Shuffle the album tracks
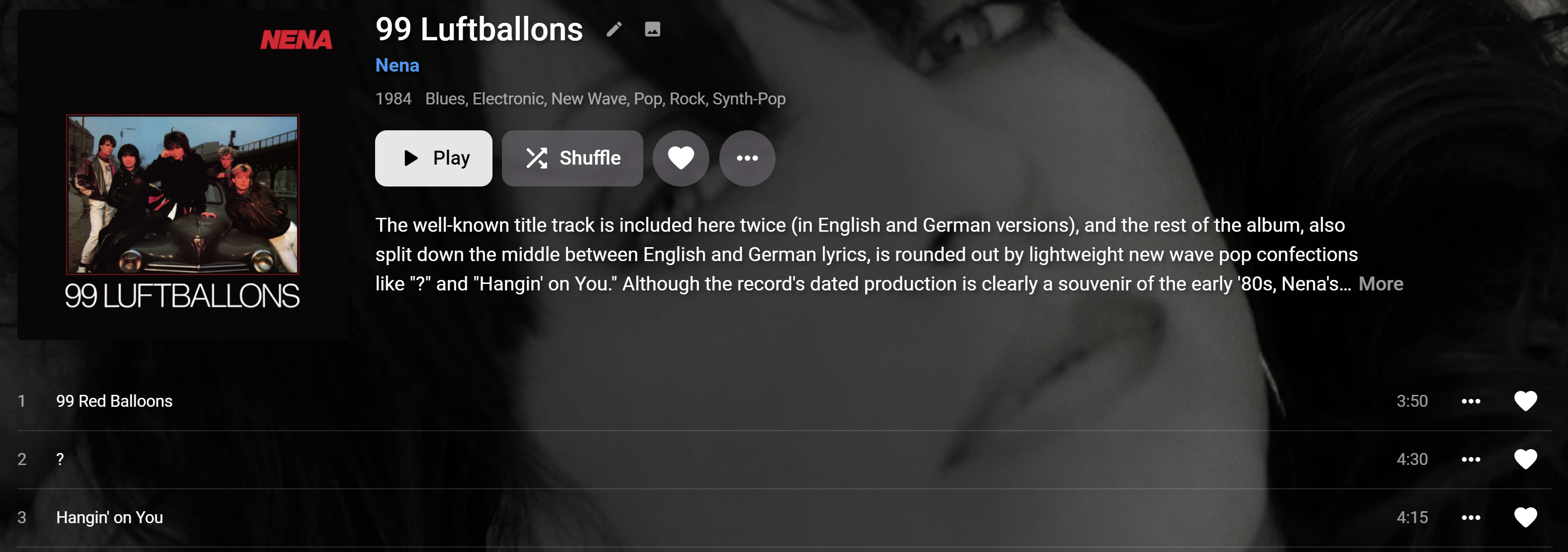The width and height of the screenshot is (1568, 552). [x=572, y=158]
